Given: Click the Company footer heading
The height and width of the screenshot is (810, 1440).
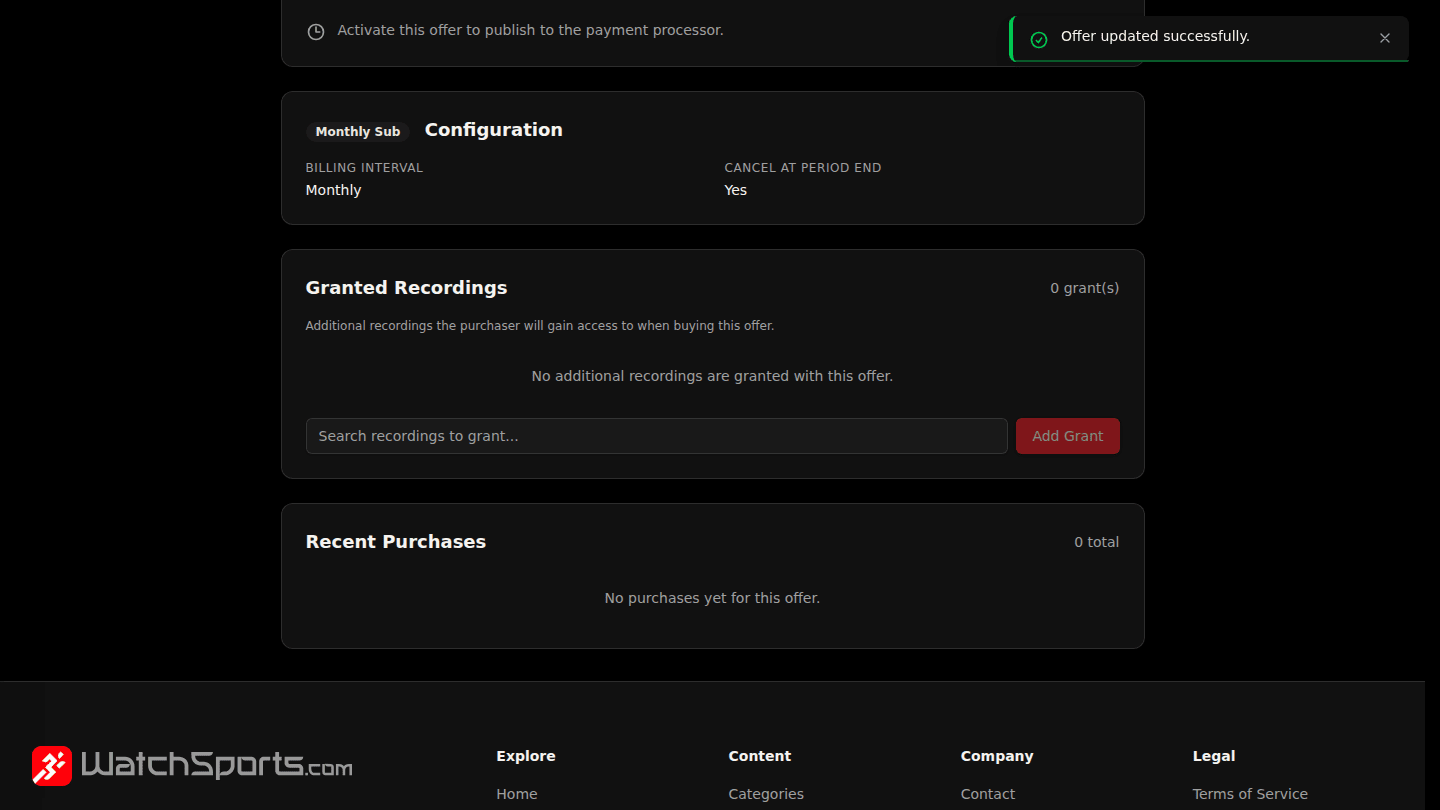Looking at the screenshot, I should coord(997,756).
